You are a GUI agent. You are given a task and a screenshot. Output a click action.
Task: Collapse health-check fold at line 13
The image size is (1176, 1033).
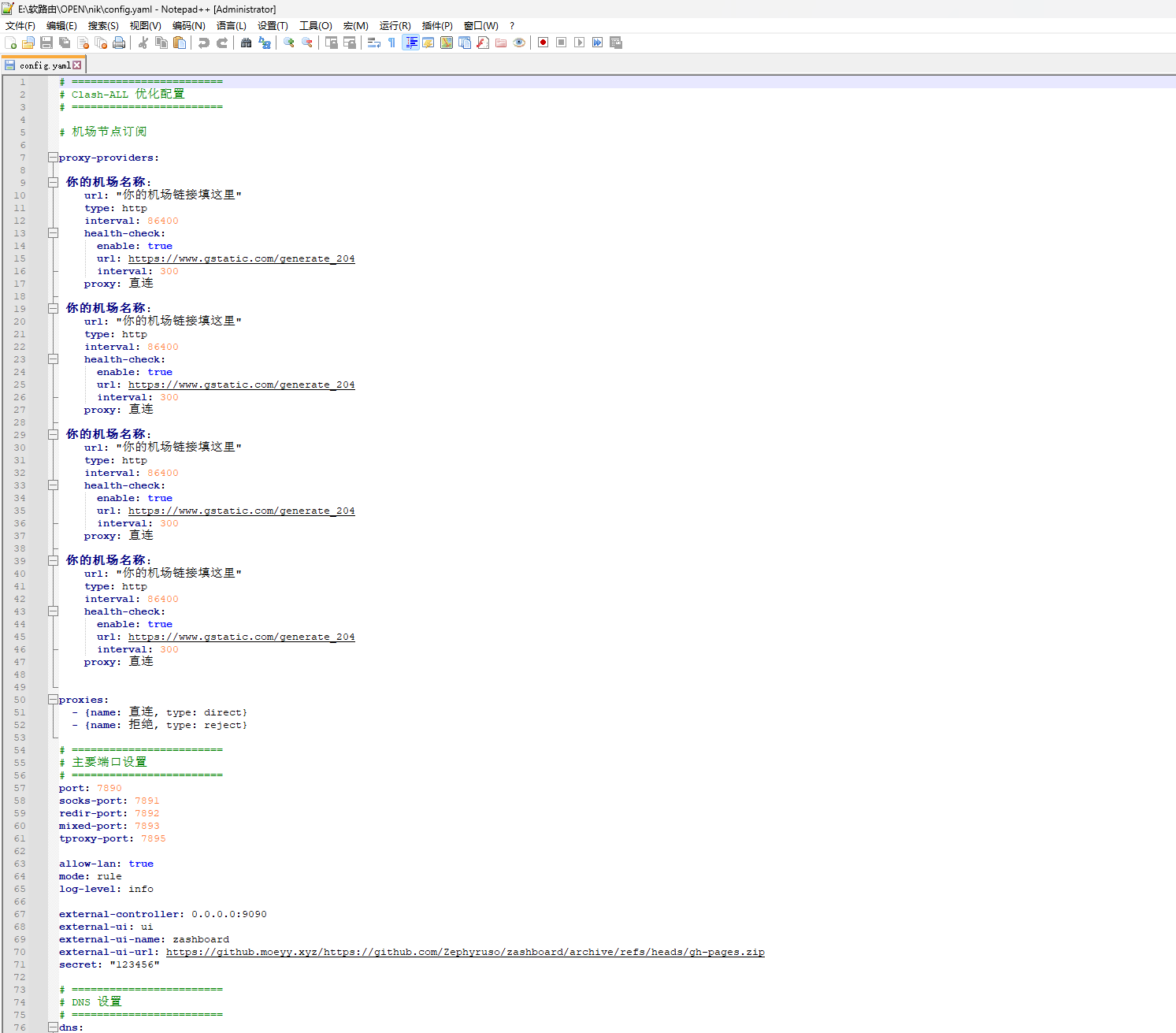tap(53, 233)
